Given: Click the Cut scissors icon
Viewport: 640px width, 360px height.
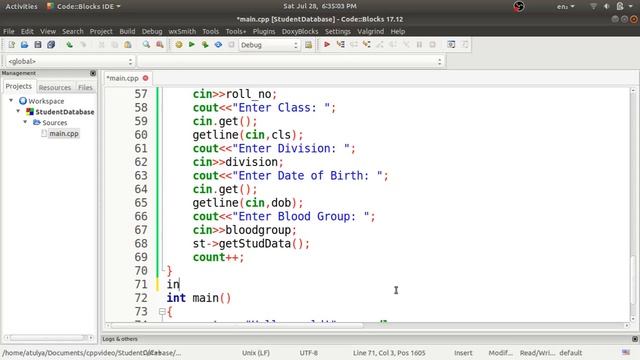Looking at the screenshot, I should [101, 45].
